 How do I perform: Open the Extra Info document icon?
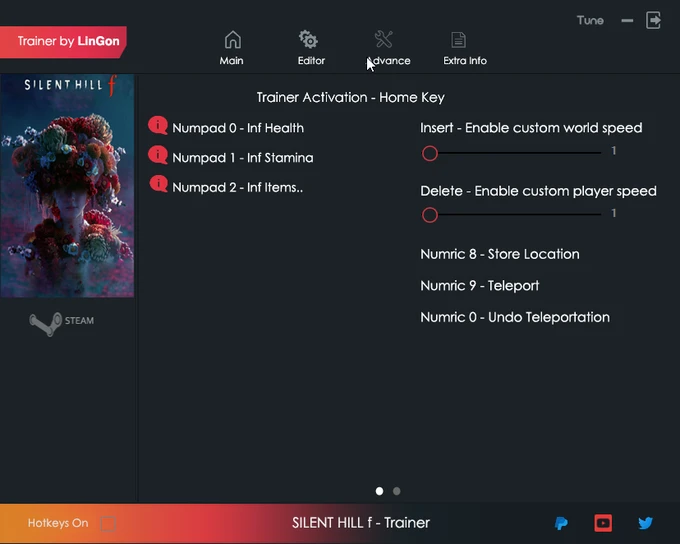(x=458, y=41)
